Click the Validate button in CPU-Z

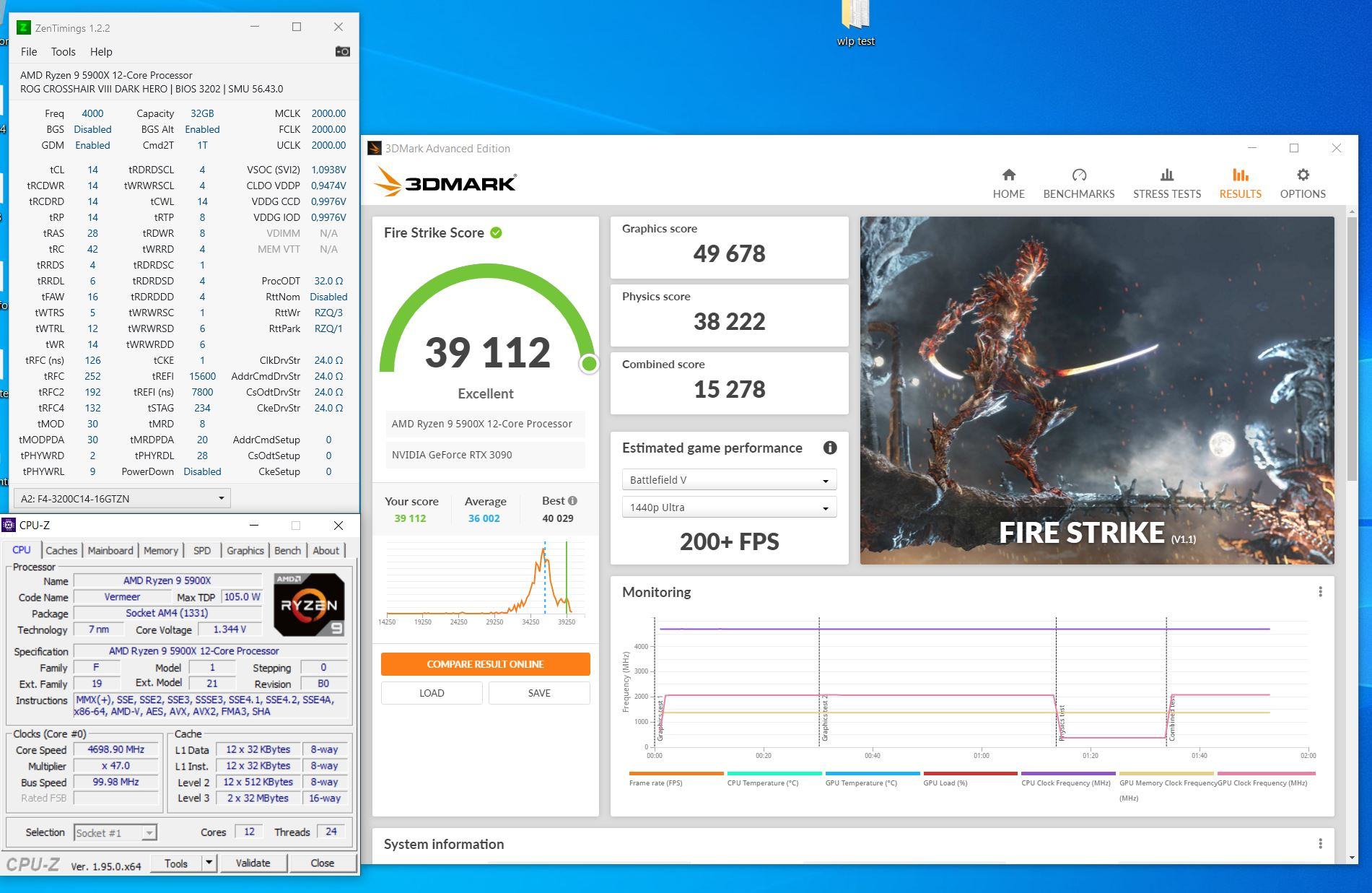[x=253, y=863]
